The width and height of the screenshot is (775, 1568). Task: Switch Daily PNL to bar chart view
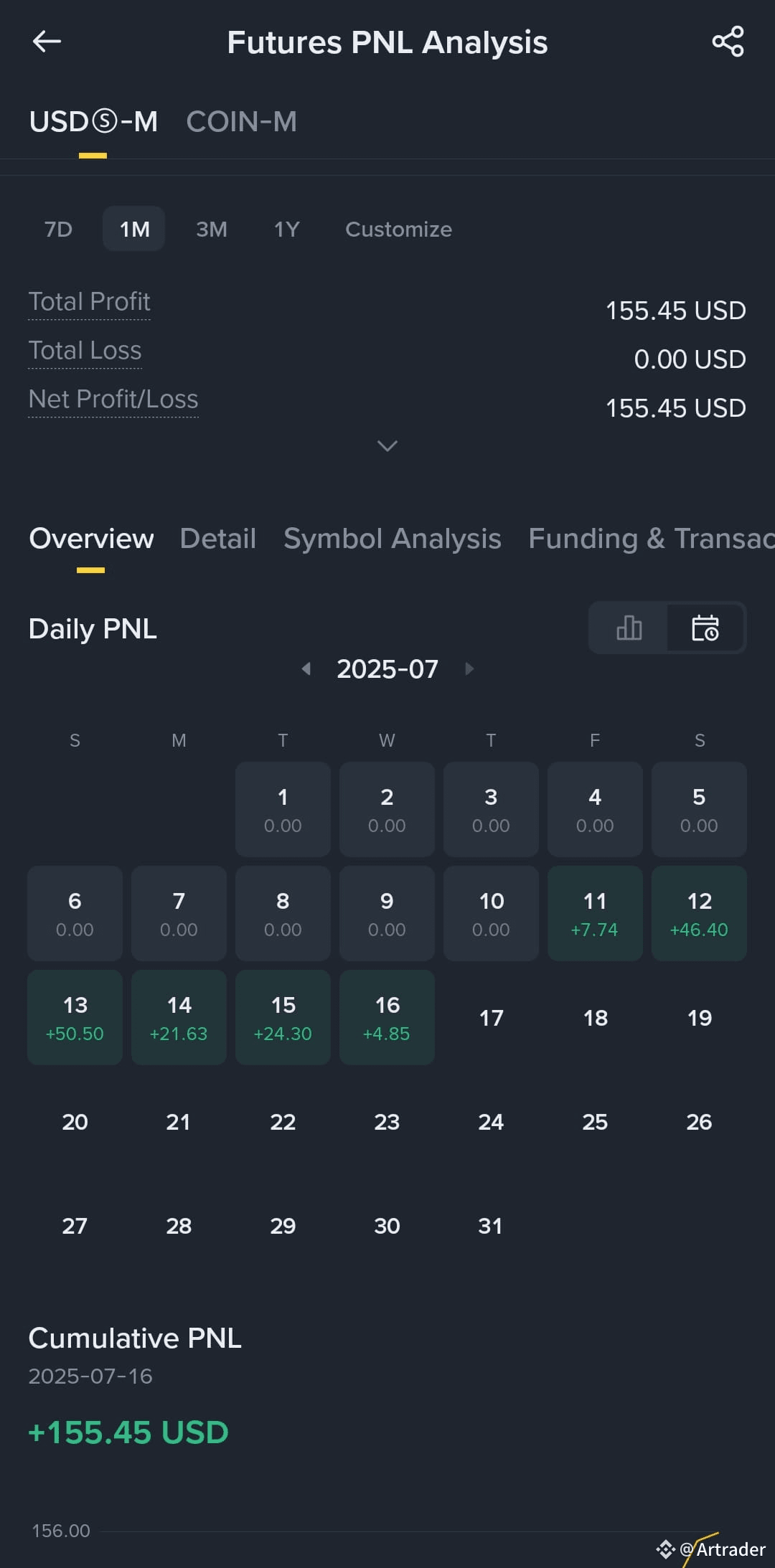point(629,628)
